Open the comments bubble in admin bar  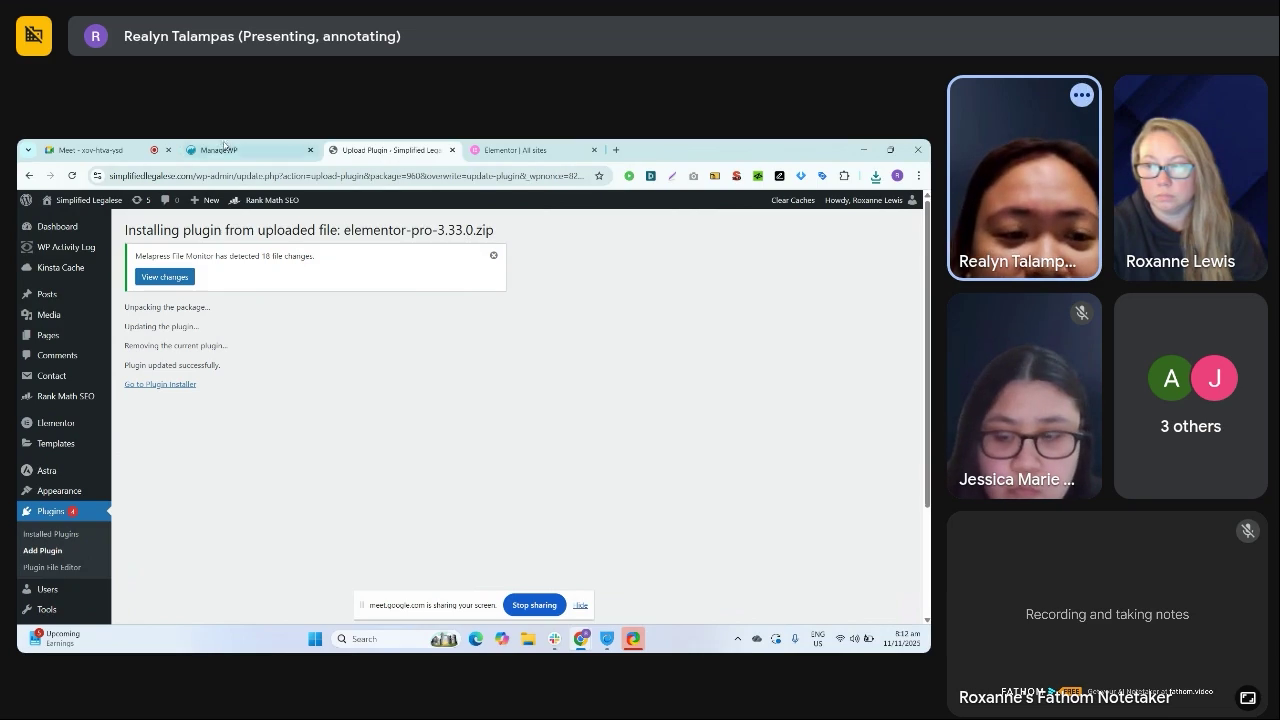click(169, 200)
